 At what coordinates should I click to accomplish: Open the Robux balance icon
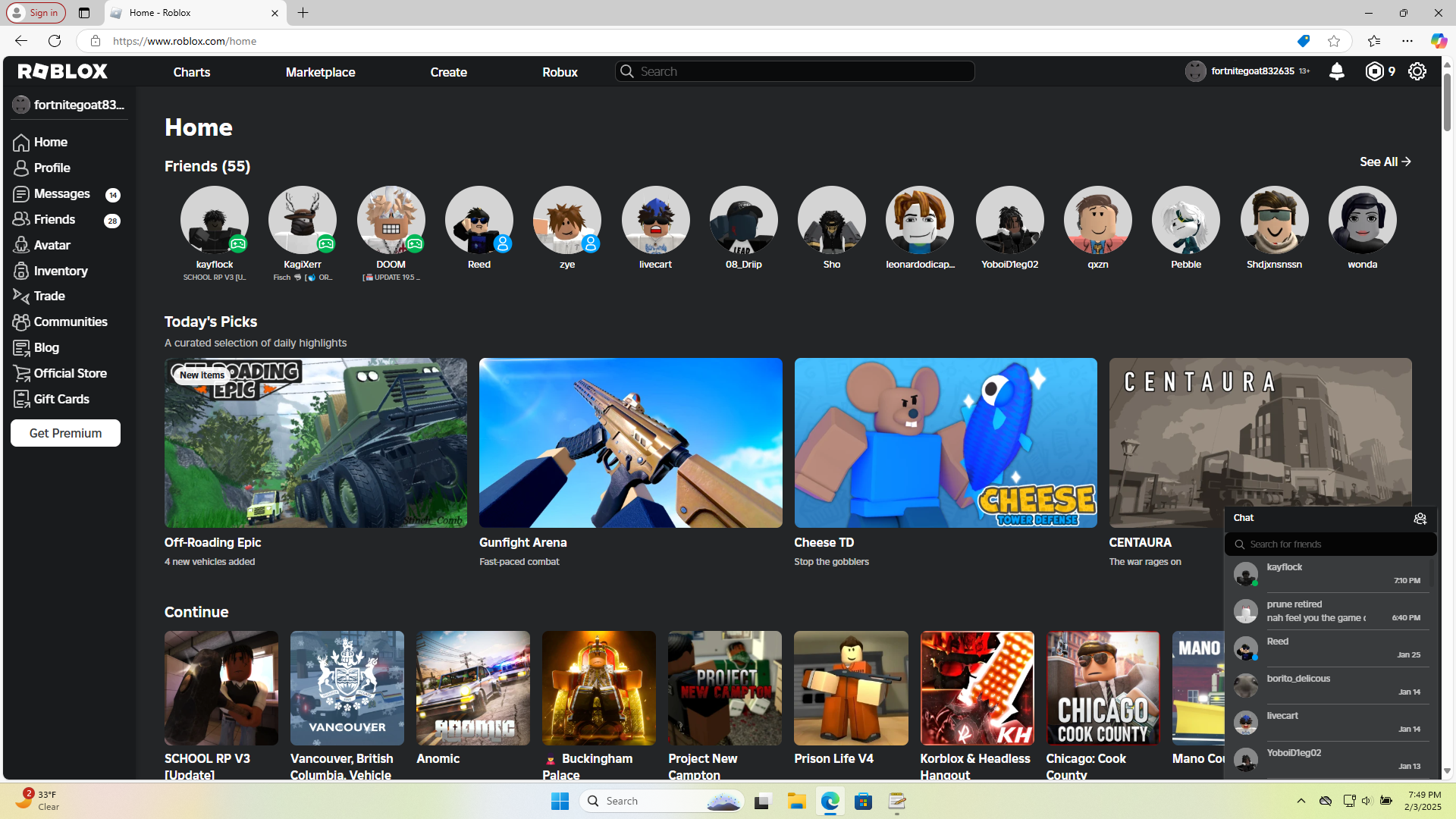click(x=1374, y=71)
